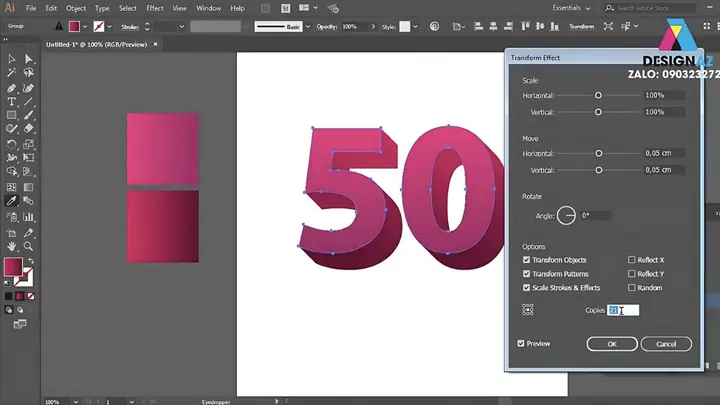Toggle the Scale Strokes & Effects checkbox
Screen dimensions: 720x405
(526, 287)
